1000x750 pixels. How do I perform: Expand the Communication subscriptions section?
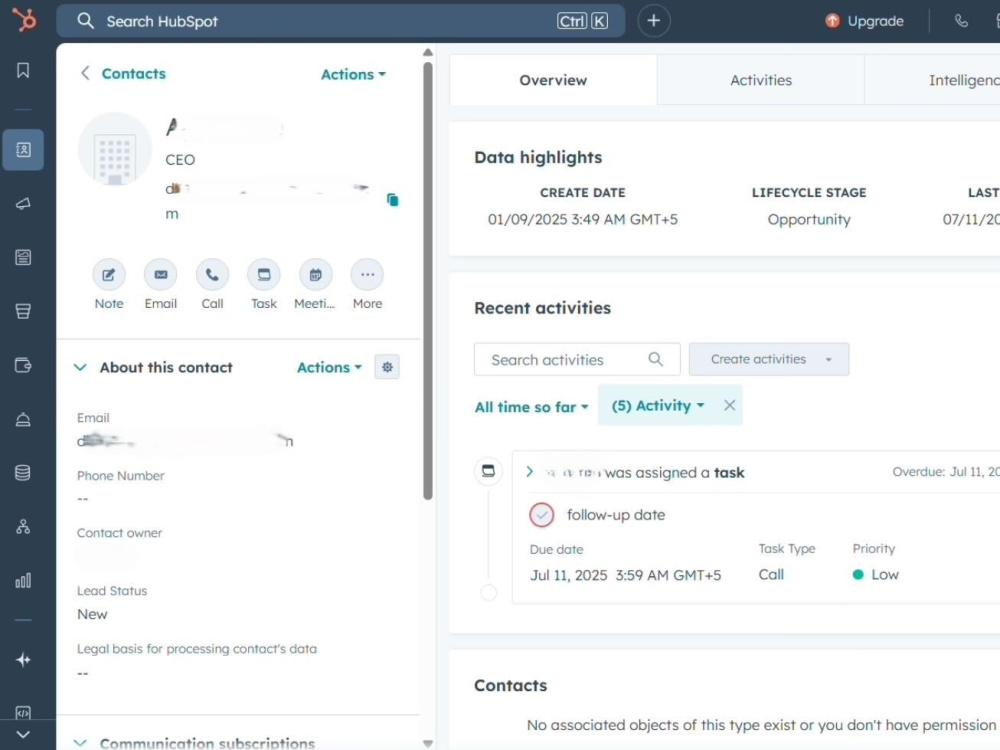tap(80, 743)
